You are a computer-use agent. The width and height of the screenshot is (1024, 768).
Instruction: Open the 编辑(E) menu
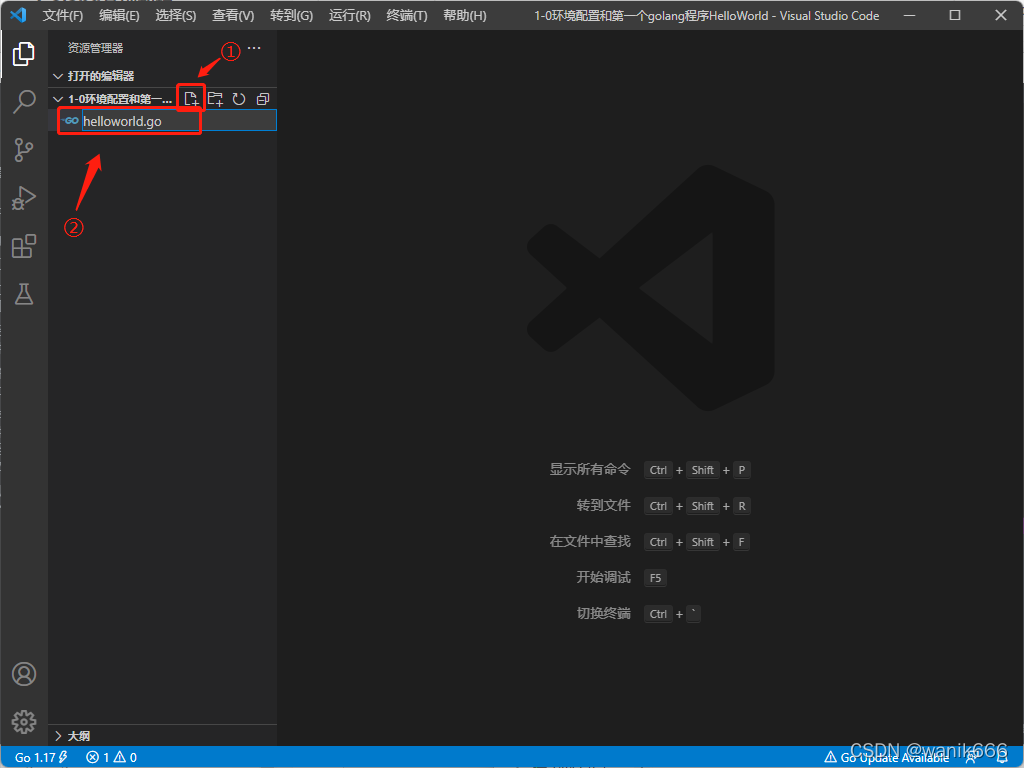click(119, 15)
